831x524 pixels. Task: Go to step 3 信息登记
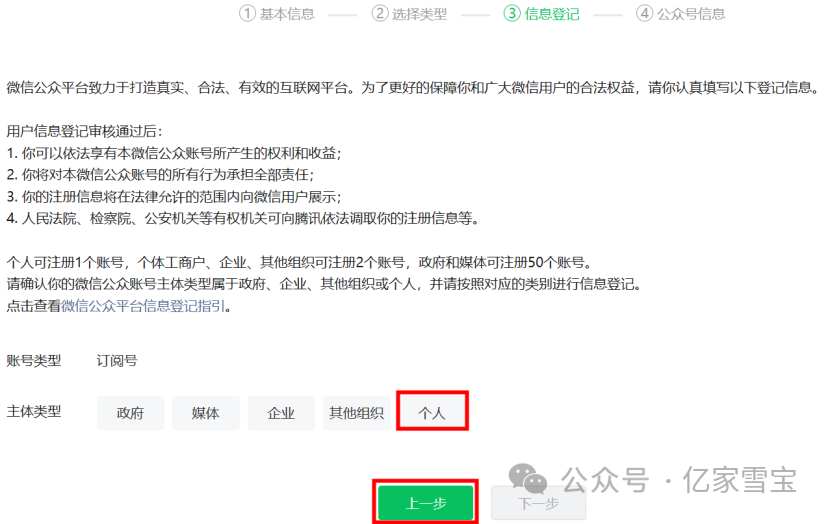542,13
